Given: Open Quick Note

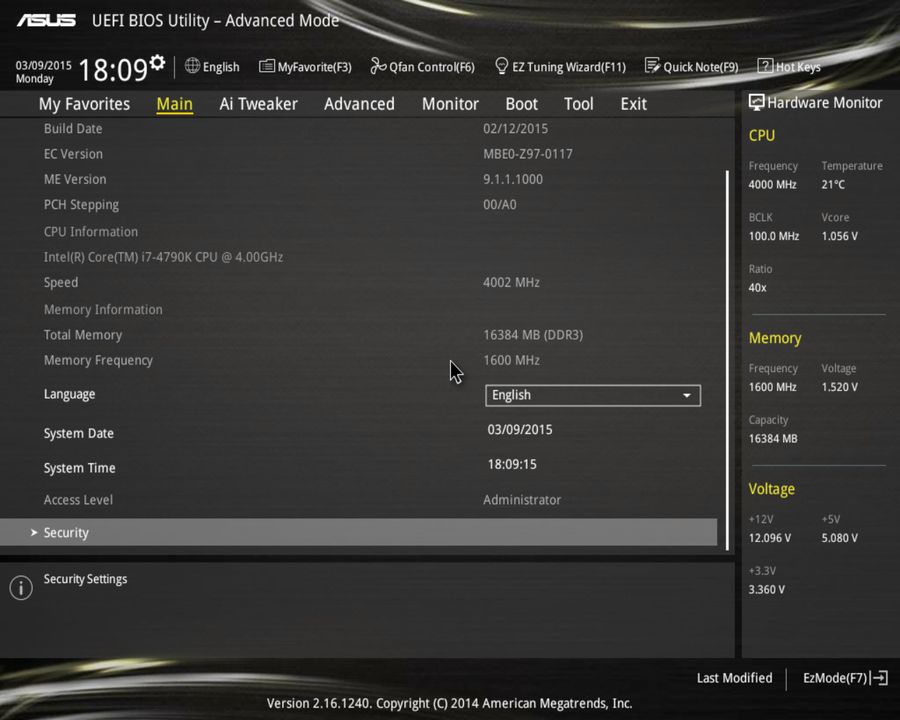Looking at the screenshot, I should 692,66.
